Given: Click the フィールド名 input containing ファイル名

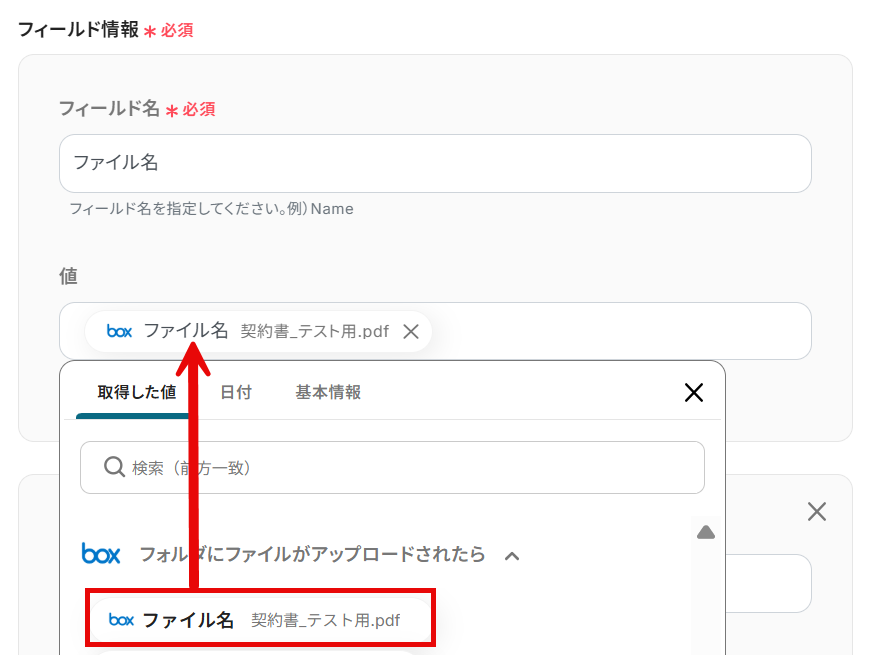Looking at the screenshot, I should tap(435, 163).
